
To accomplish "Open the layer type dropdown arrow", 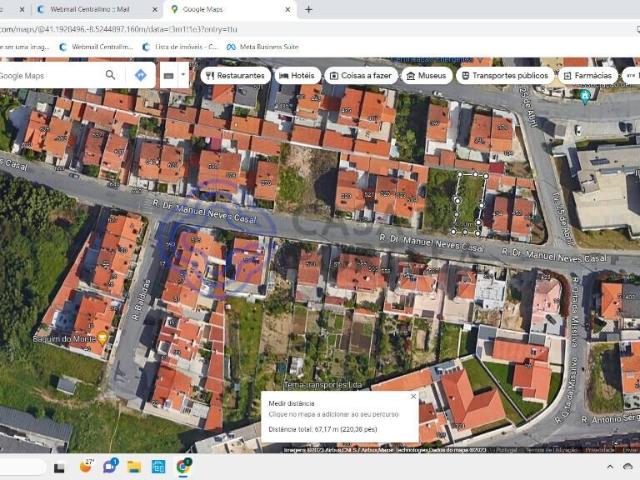I will (x=183, y=75).
